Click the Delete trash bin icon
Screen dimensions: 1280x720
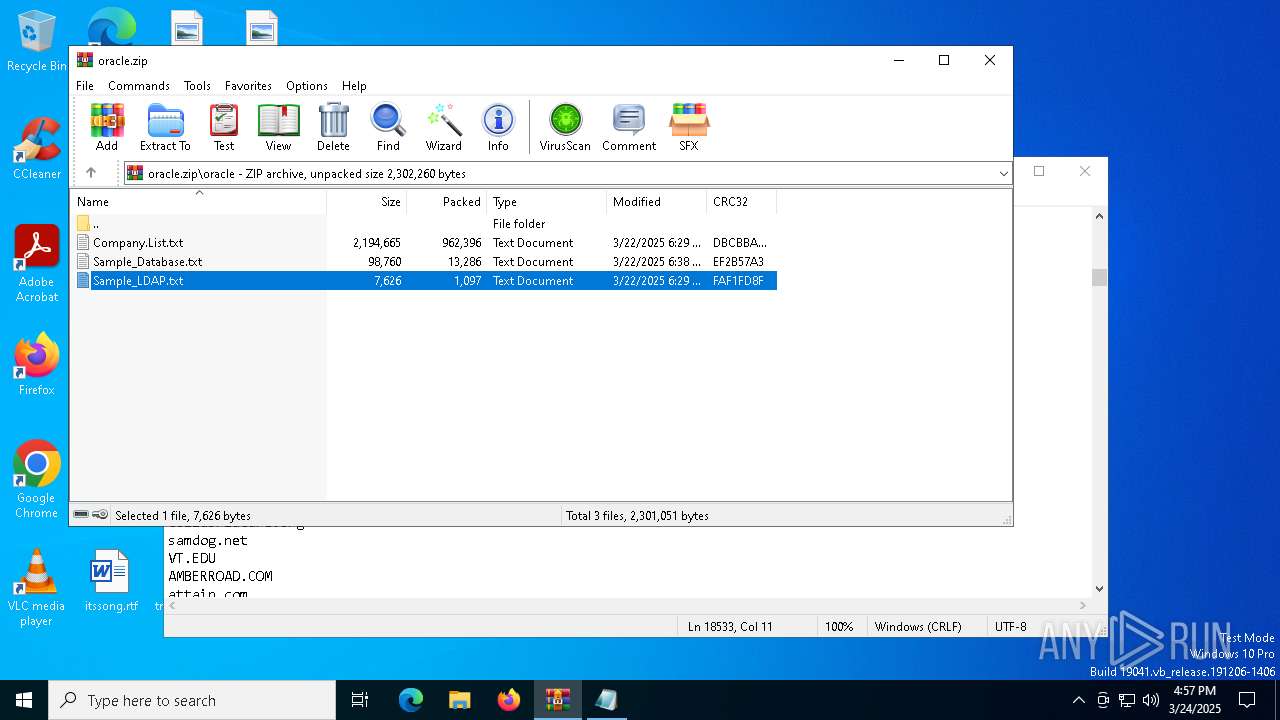(333, 127)
